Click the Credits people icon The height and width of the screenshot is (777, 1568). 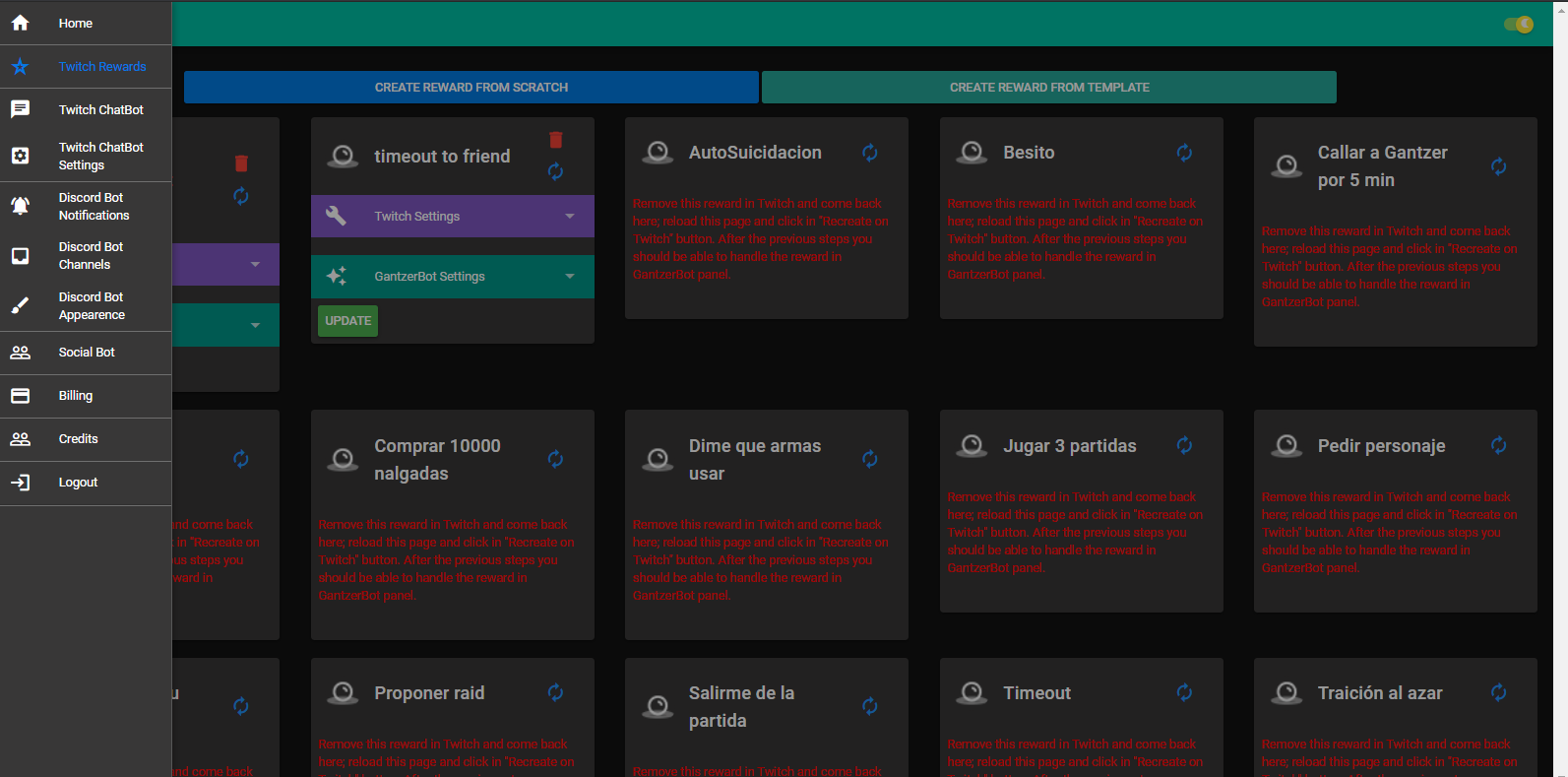(20, 439)
